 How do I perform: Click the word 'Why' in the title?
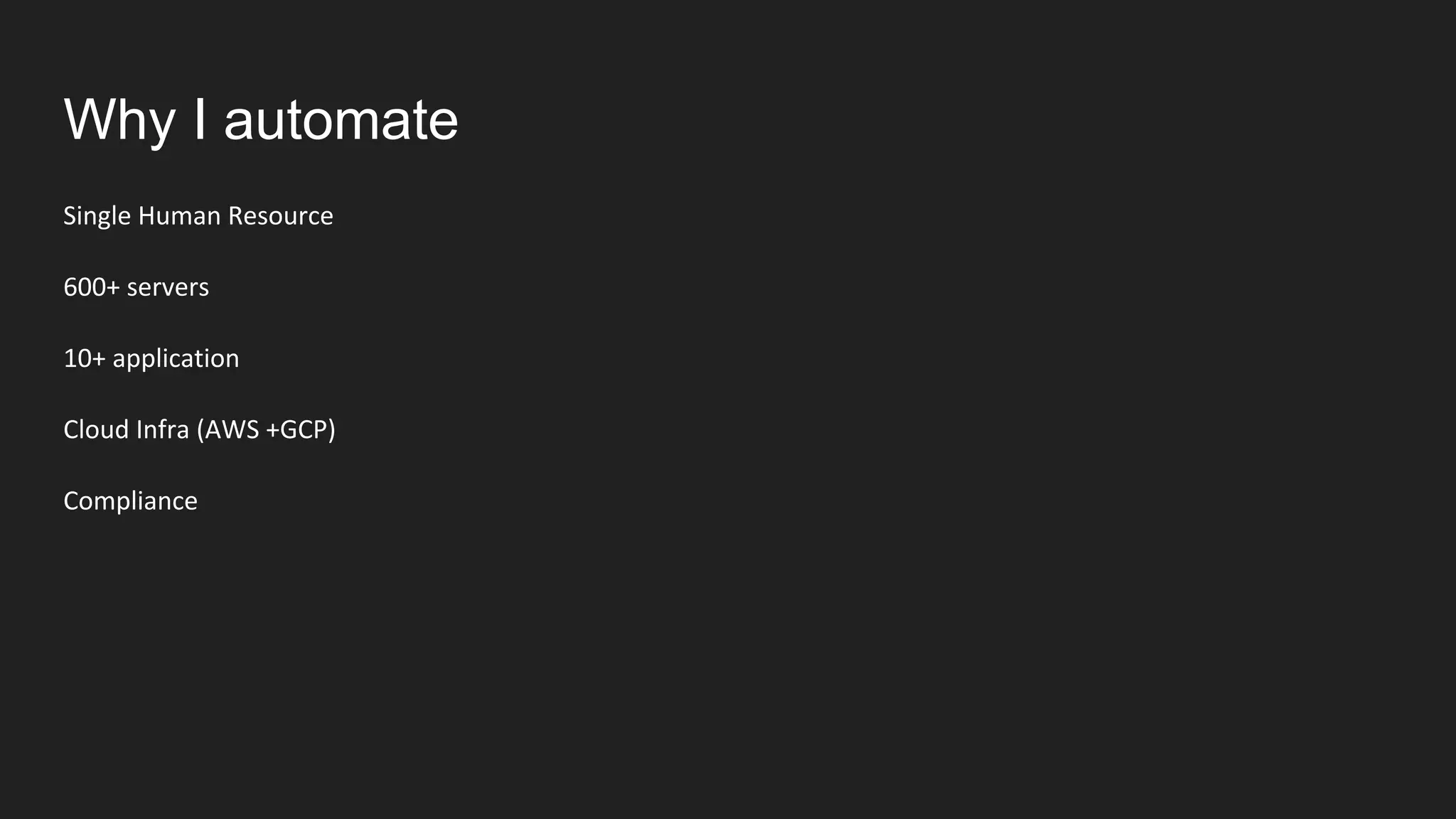point(119,119)
